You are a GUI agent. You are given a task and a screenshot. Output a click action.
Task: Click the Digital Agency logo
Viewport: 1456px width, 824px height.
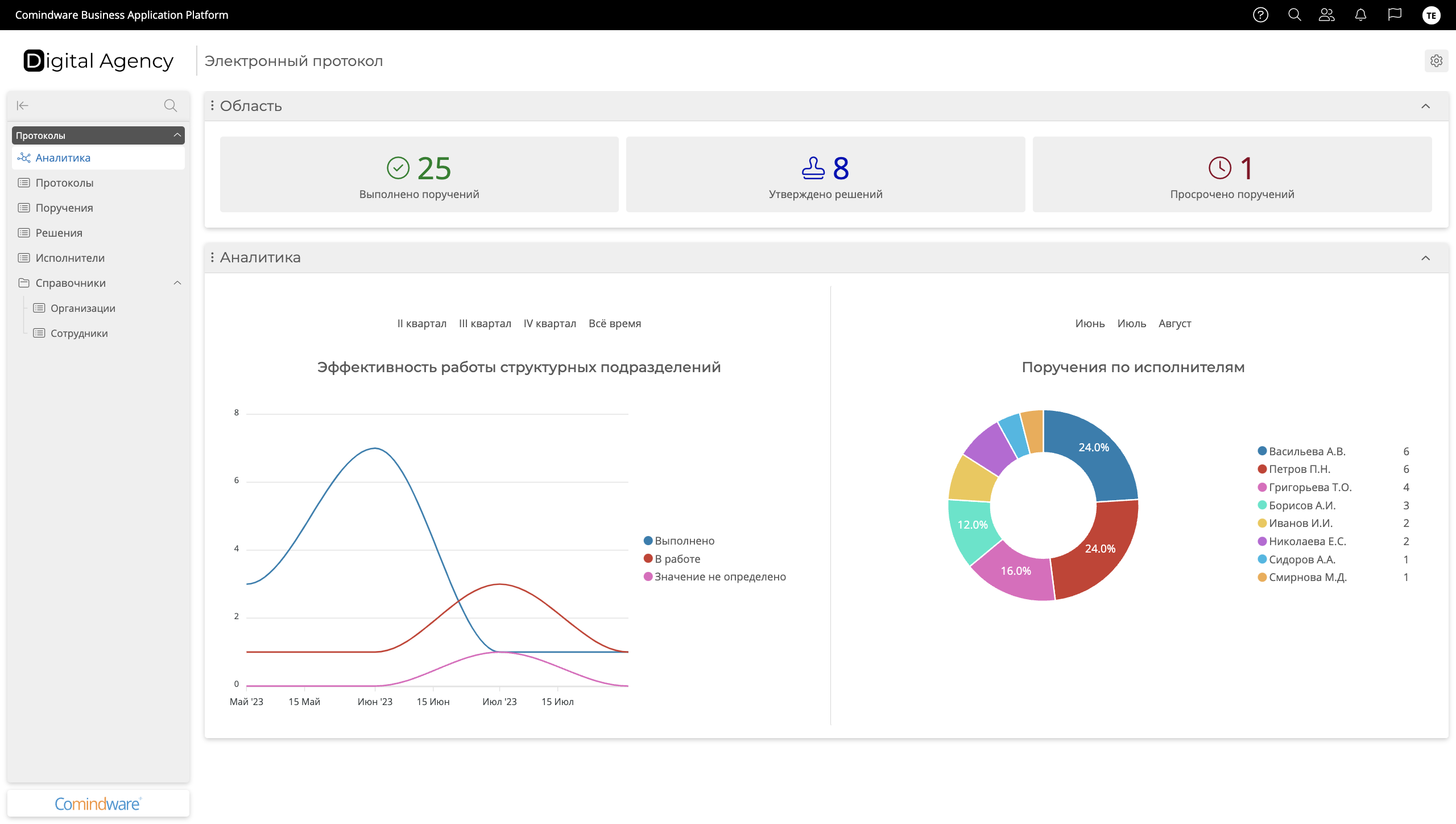(98, 61)
